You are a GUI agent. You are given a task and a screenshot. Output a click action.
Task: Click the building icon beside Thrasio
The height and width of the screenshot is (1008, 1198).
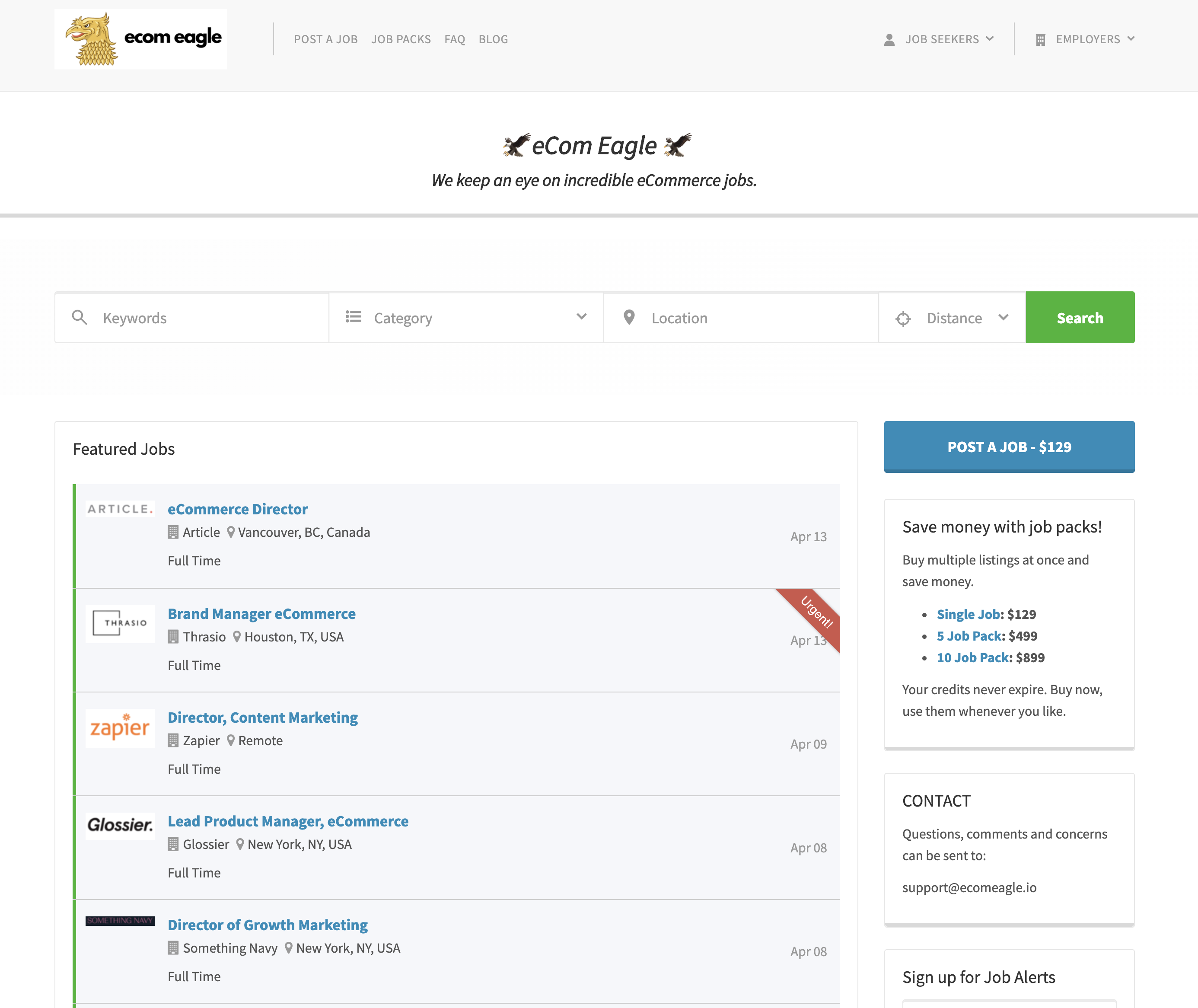173,637
